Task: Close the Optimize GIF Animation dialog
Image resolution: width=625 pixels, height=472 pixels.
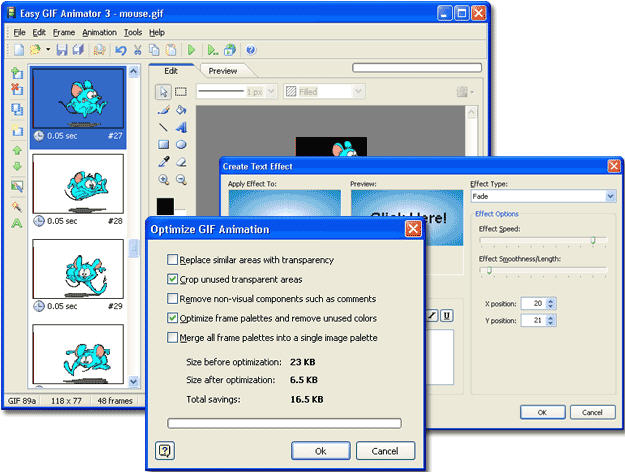Action: (413, 229)
